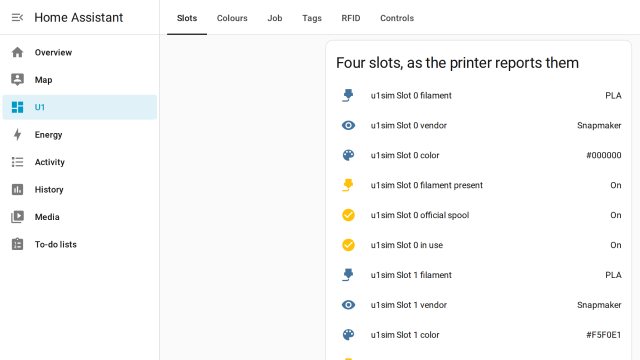Click the Slot 0 vendor value 'Snapmaker'
The width and height of the screenshot is (640, 360).
point(599,125)
